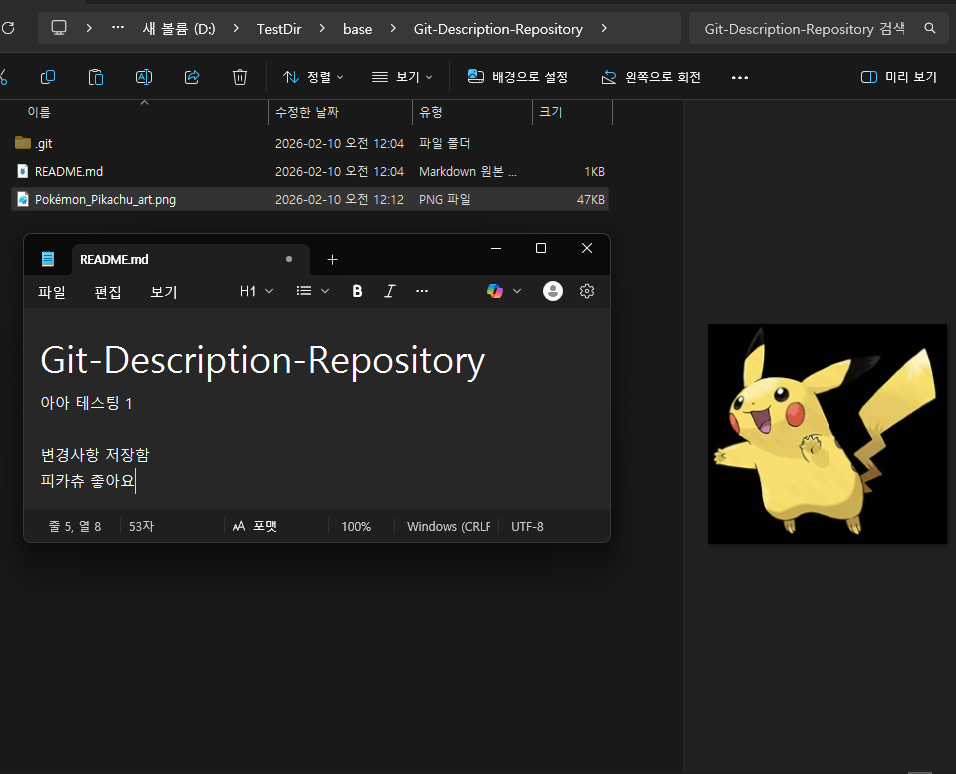Click the Notepad account profile icon
Screen dimensions: 956x774
click(x=553, y=291)
